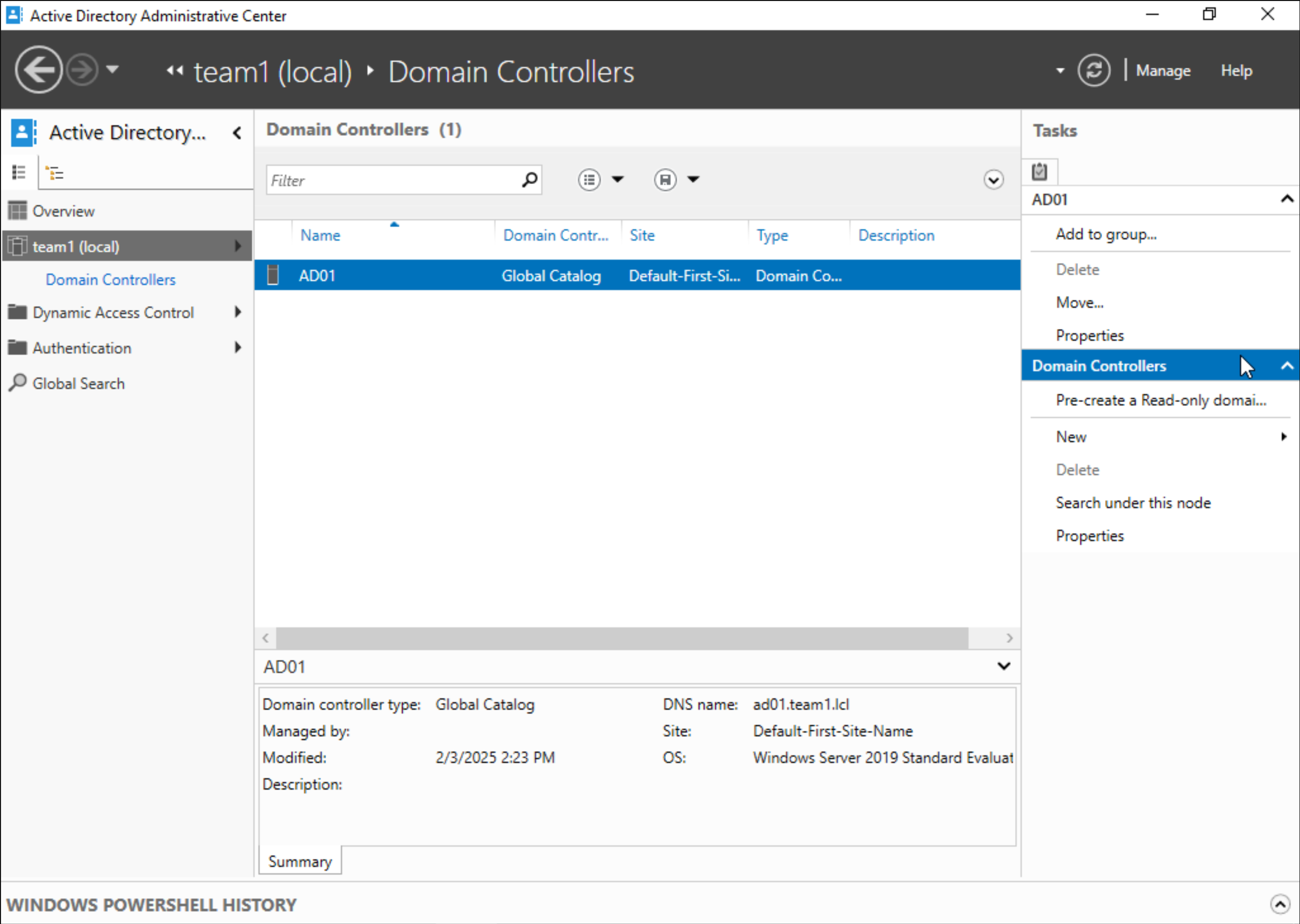The width and height of the screenshot is (1300, 924).
Task: Click the back navigation arrow
Action: [x=39, y=70]
